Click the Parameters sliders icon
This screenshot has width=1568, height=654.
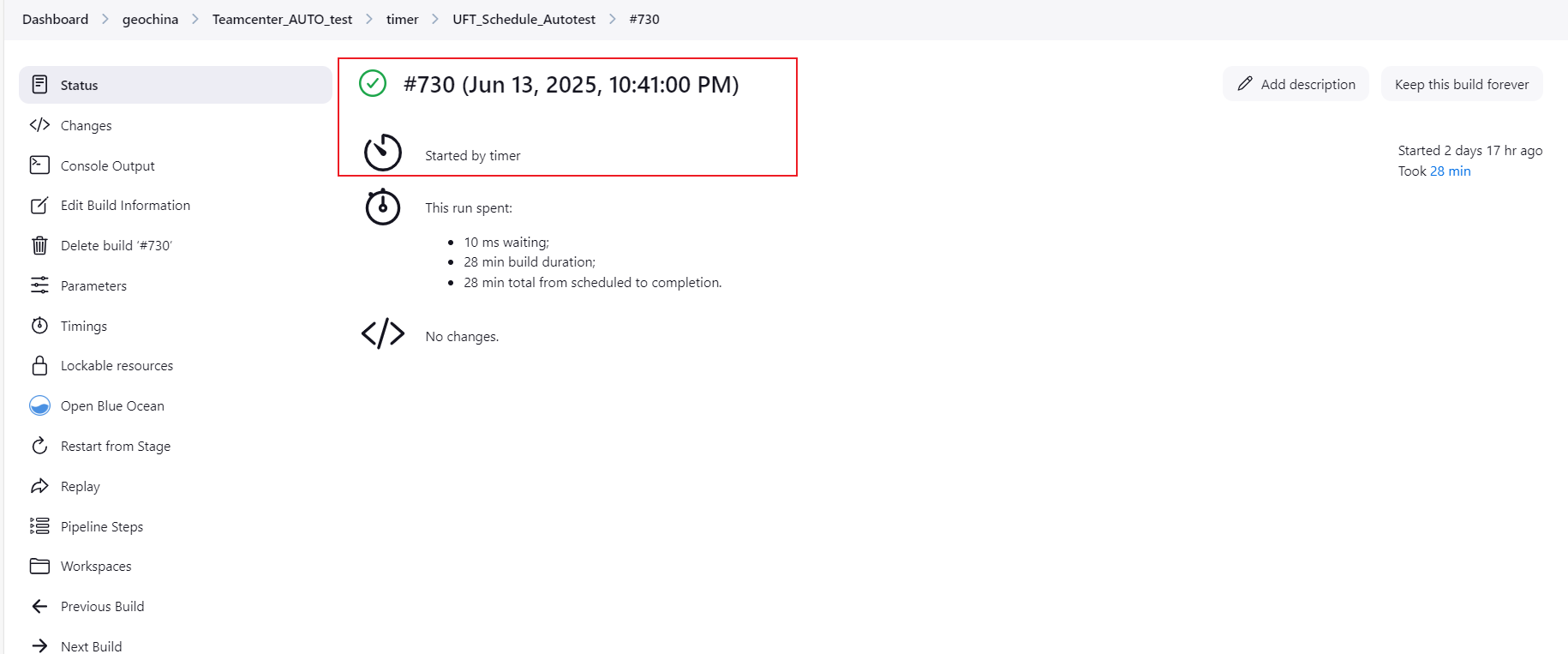click(x=39, y=285)
